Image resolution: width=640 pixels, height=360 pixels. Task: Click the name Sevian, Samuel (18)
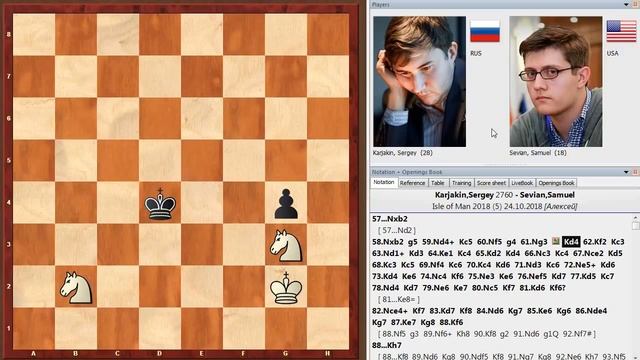coord(538,153)
